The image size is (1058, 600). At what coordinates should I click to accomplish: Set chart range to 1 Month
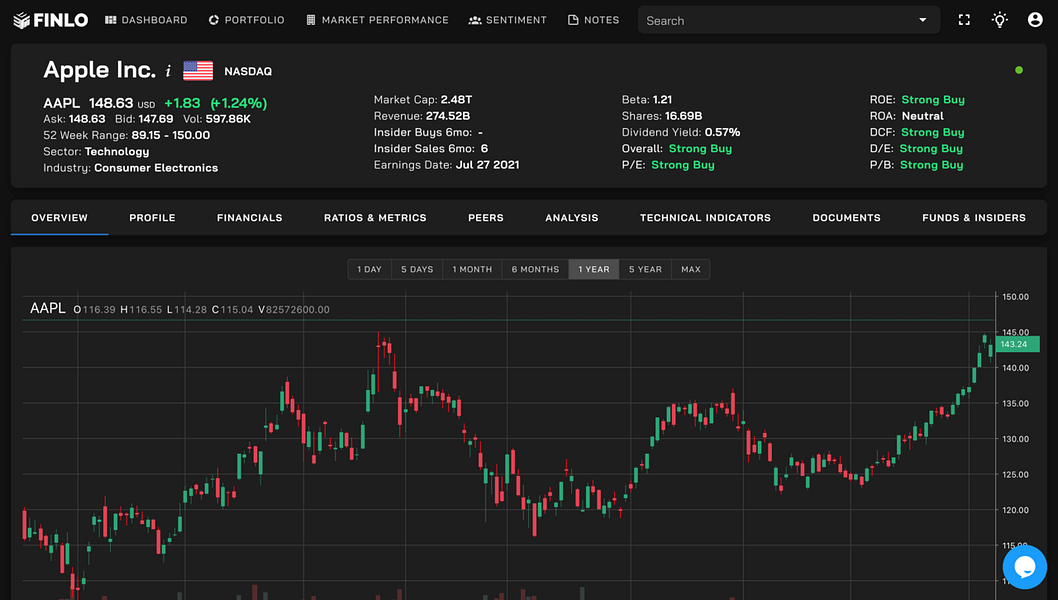[472, 269]
